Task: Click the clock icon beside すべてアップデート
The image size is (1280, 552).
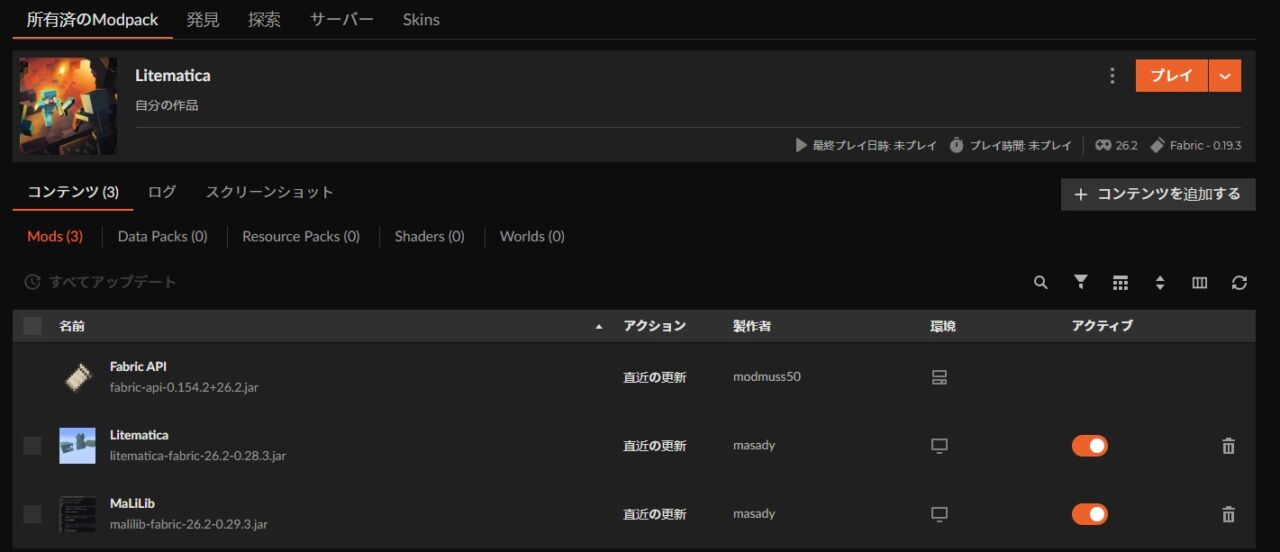Action: click(x=32, y=282)
